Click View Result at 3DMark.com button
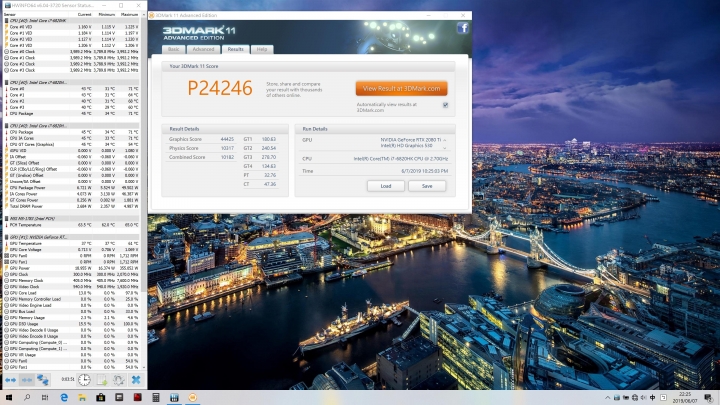720x405 pixels. click(401, 89)
